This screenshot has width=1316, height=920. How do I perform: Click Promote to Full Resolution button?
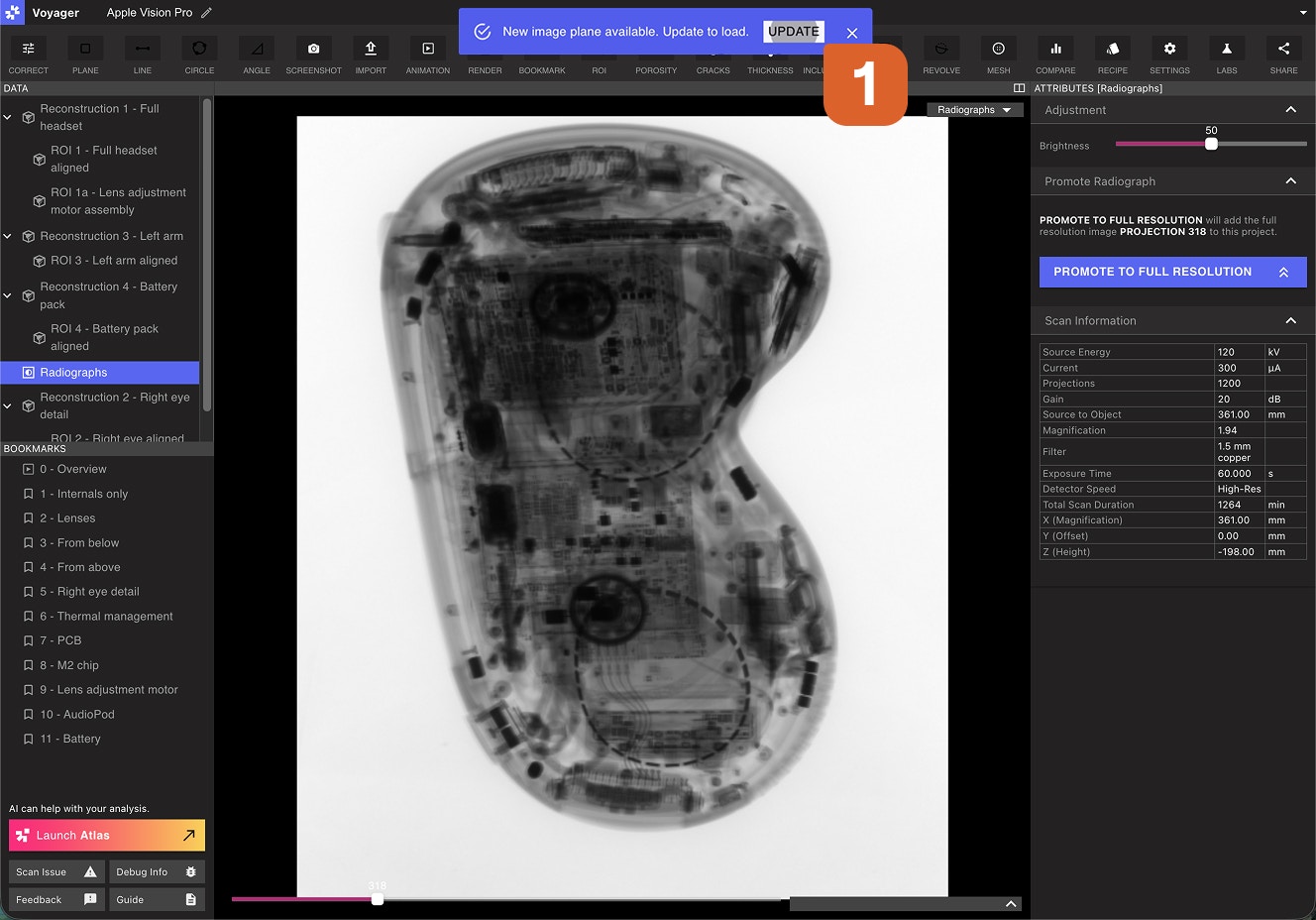pos(1172,272)
